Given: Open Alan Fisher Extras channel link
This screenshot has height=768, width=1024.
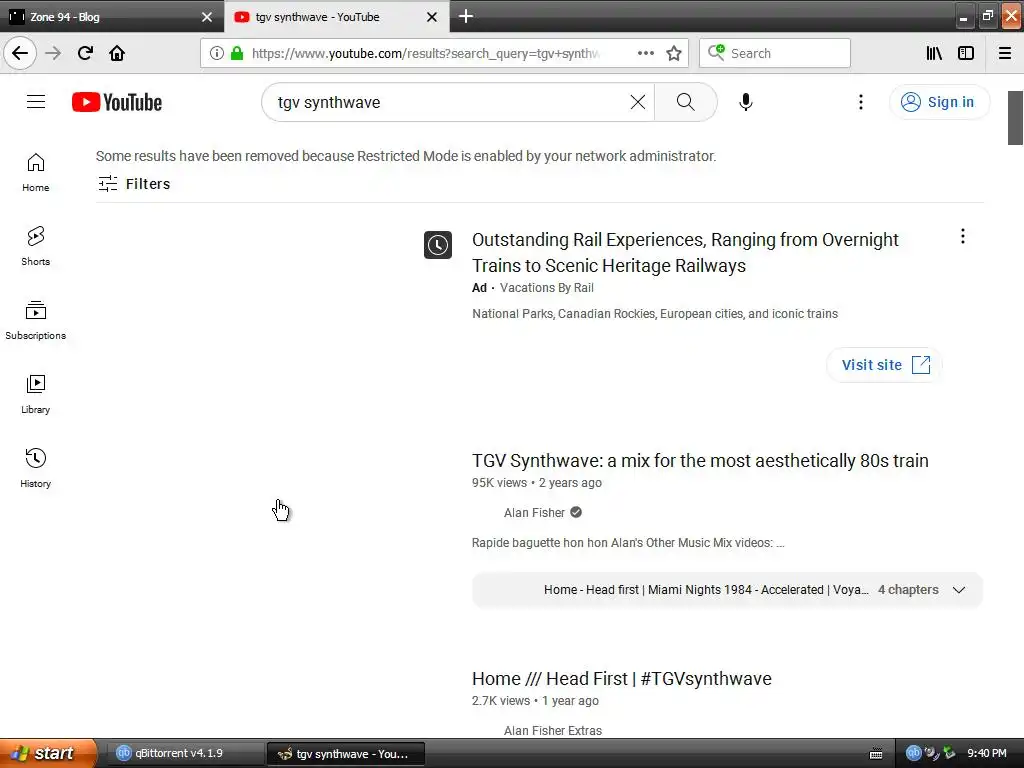Looking at the screenshot, I should pyautogui.click(x=552, y=731).
